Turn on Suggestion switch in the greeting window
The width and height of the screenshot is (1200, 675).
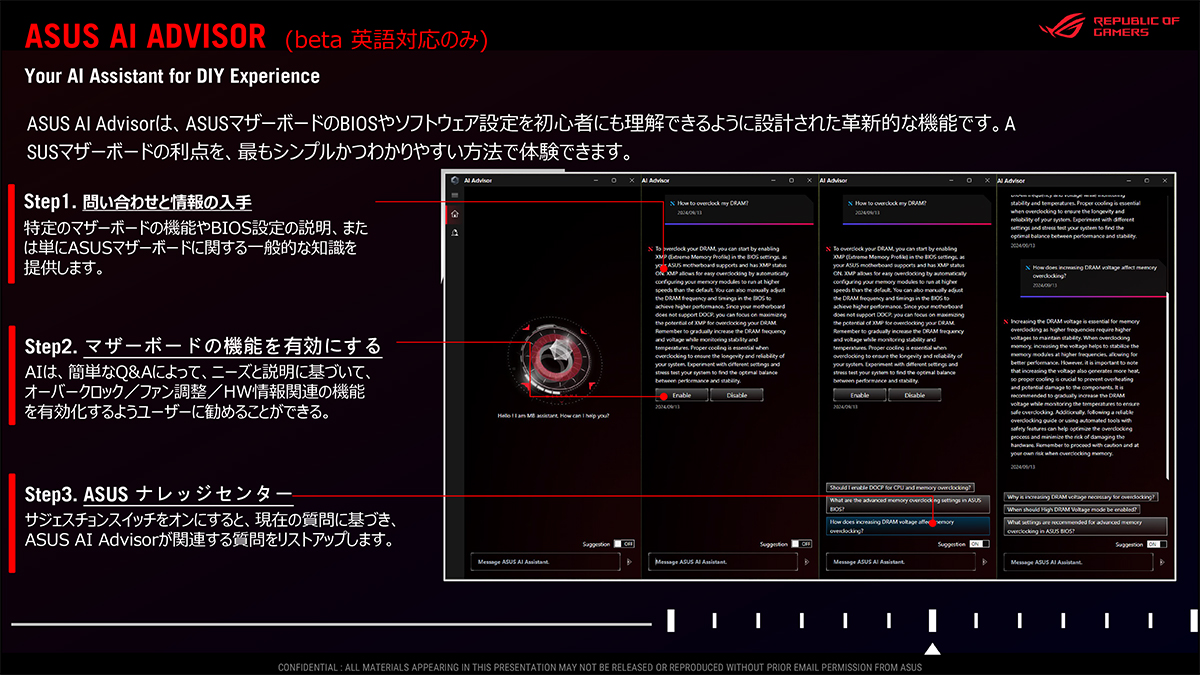click(624, 544)
